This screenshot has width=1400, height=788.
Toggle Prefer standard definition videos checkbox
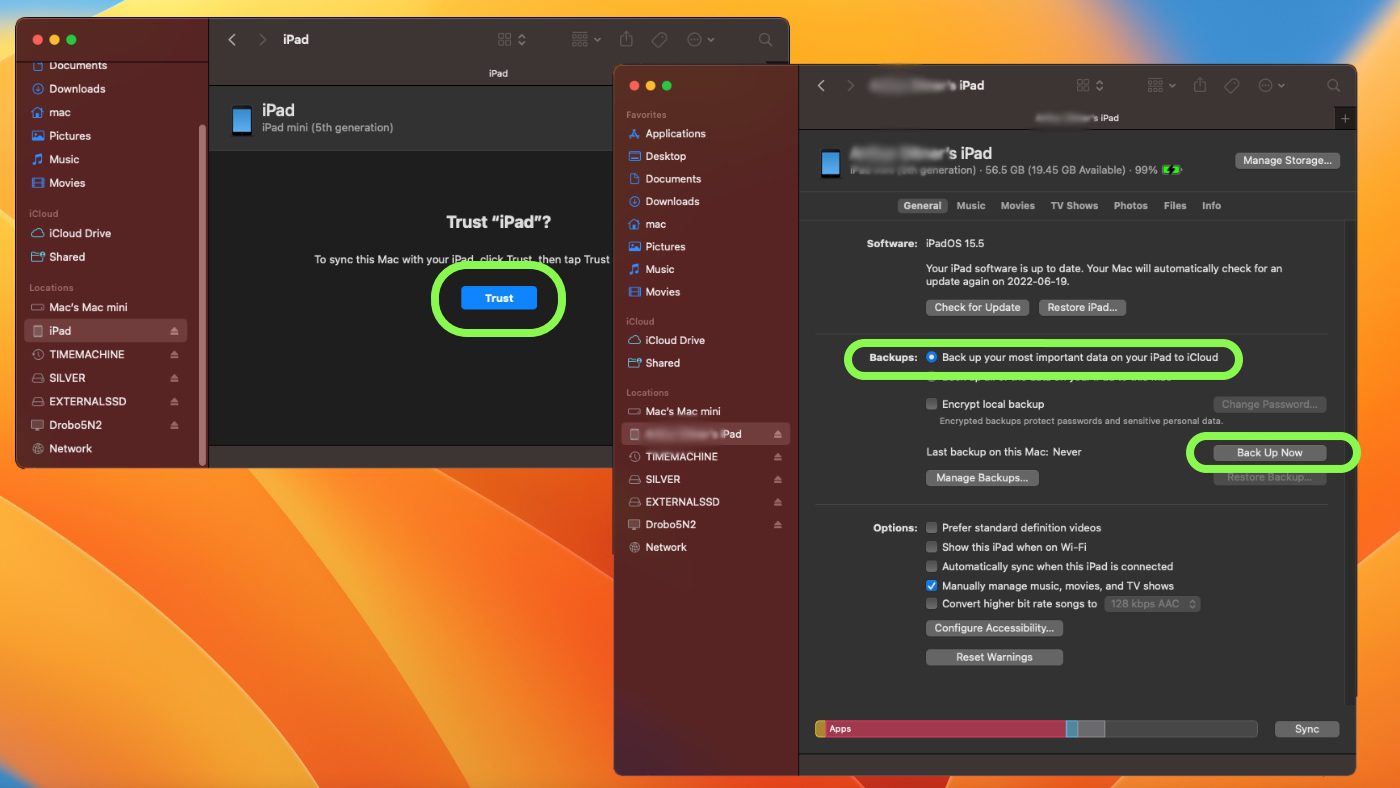(x=932, y=528)
